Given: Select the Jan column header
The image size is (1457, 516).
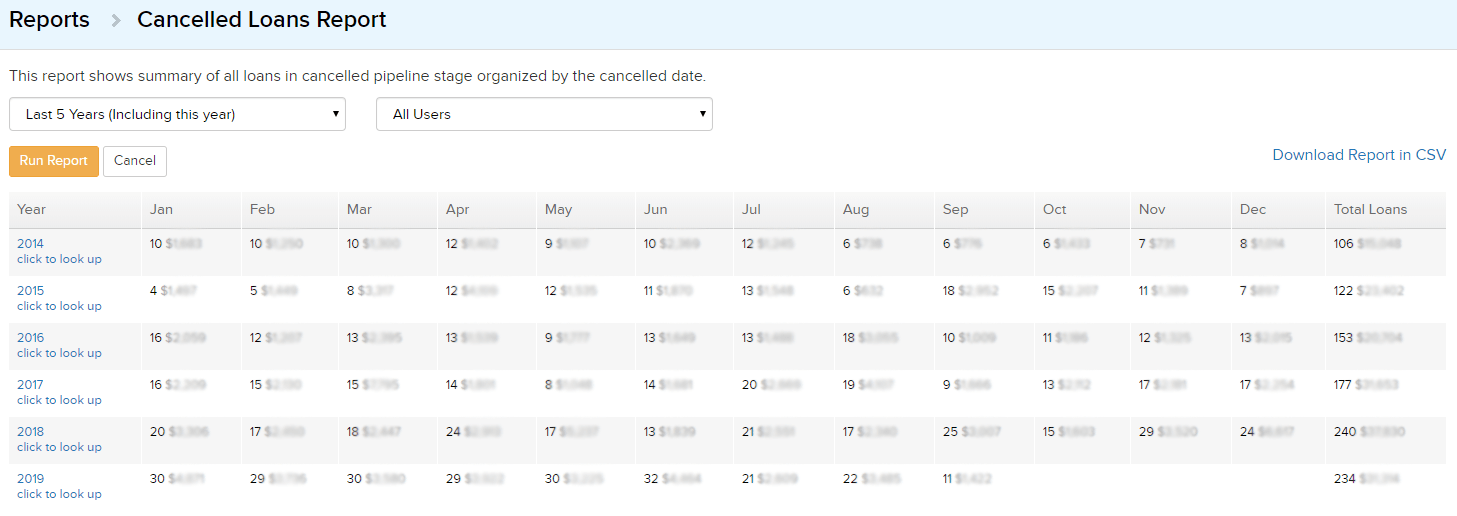Looking at the screenshot, I should 161,209.
